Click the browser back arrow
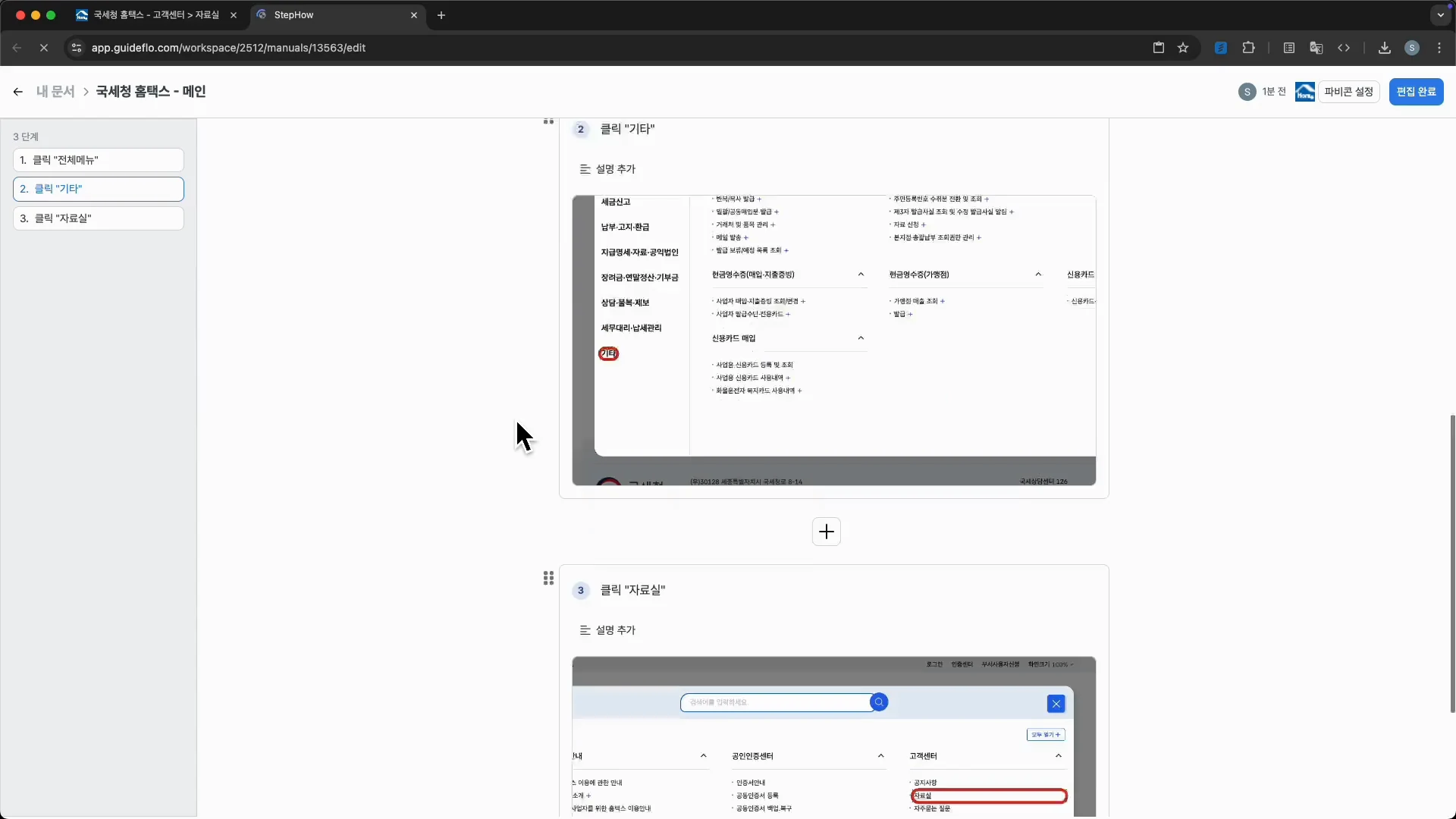The height and width of the screenshot is (819, 1456). coord(17,48)
